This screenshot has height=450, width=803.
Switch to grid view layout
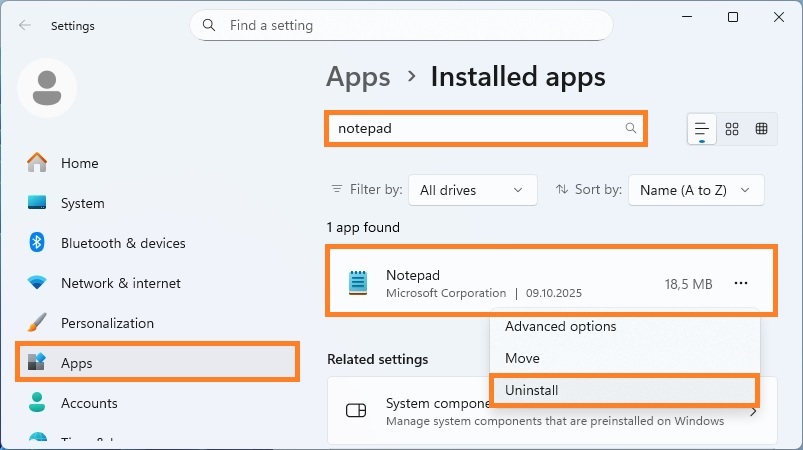pyautogui.click(x=732, y=129)
